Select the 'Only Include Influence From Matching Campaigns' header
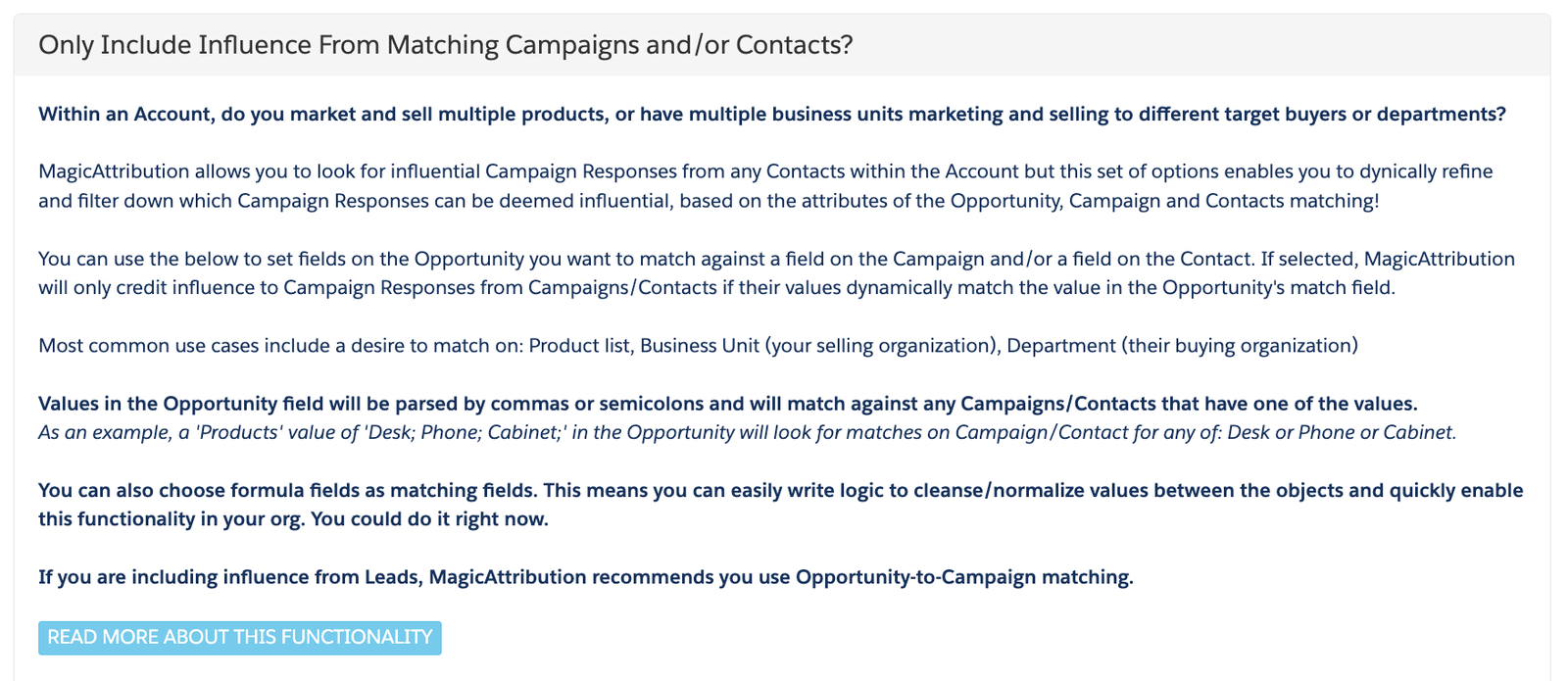 pos(446,45)
